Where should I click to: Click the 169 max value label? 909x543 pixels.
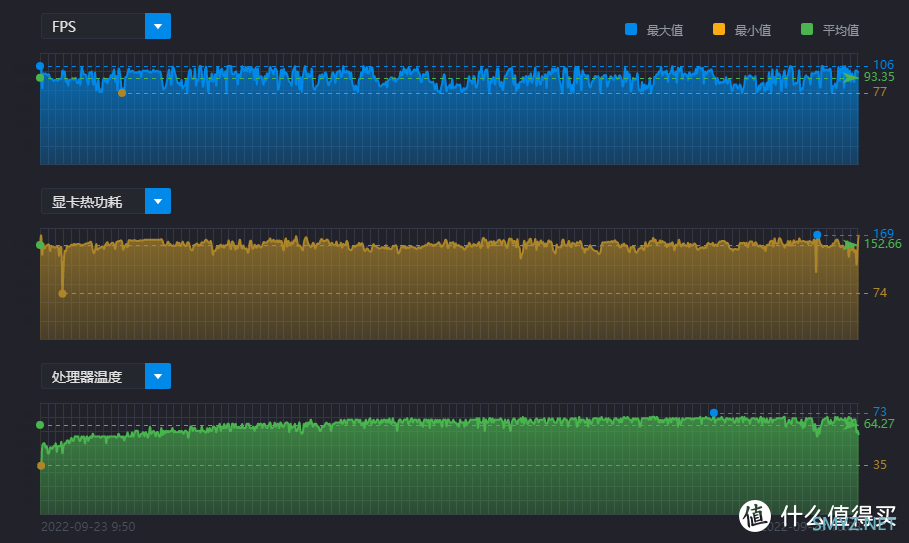(883, 234)
